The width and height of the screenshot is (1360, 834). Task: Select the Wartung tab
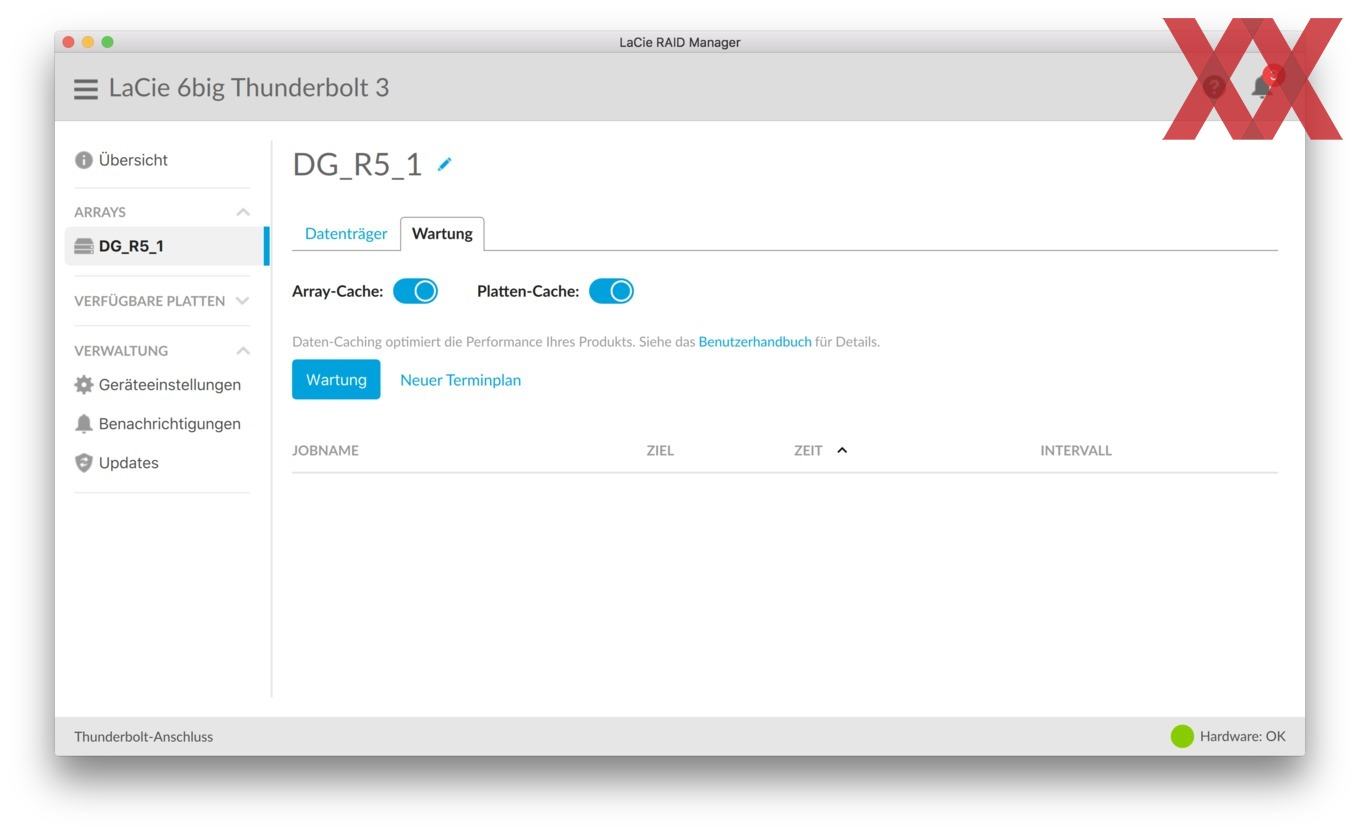click(x=442, y=233)
